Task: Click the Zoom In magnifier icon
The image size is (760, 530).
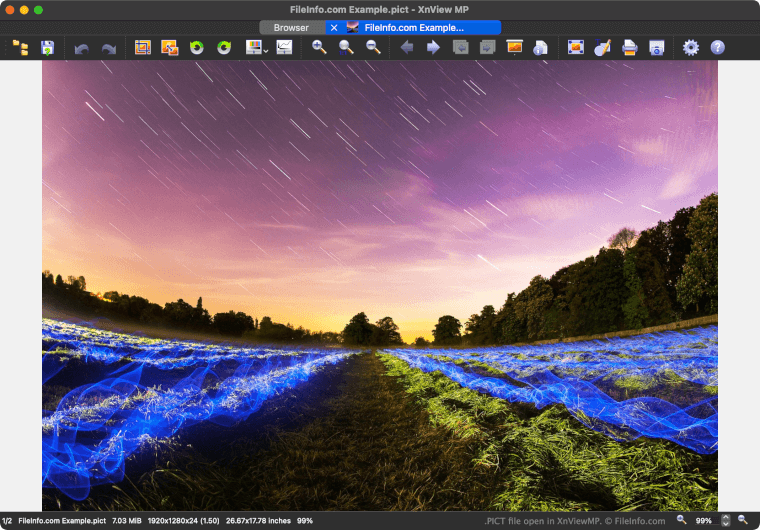Action: (x=319, y=47)
